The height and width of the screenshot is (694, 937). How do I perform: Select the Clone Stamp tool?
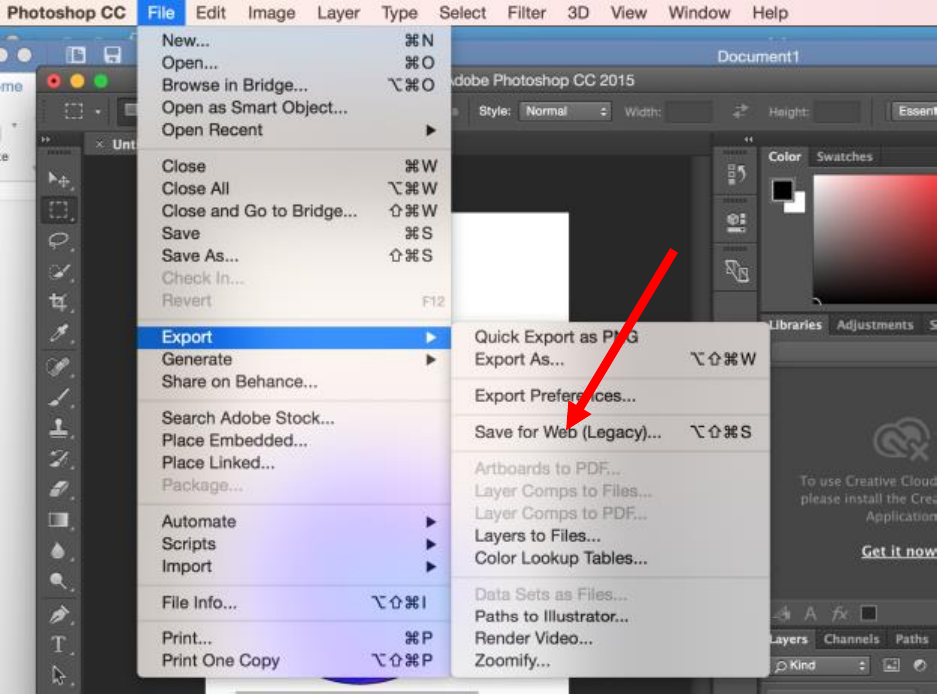coord(59,428)
